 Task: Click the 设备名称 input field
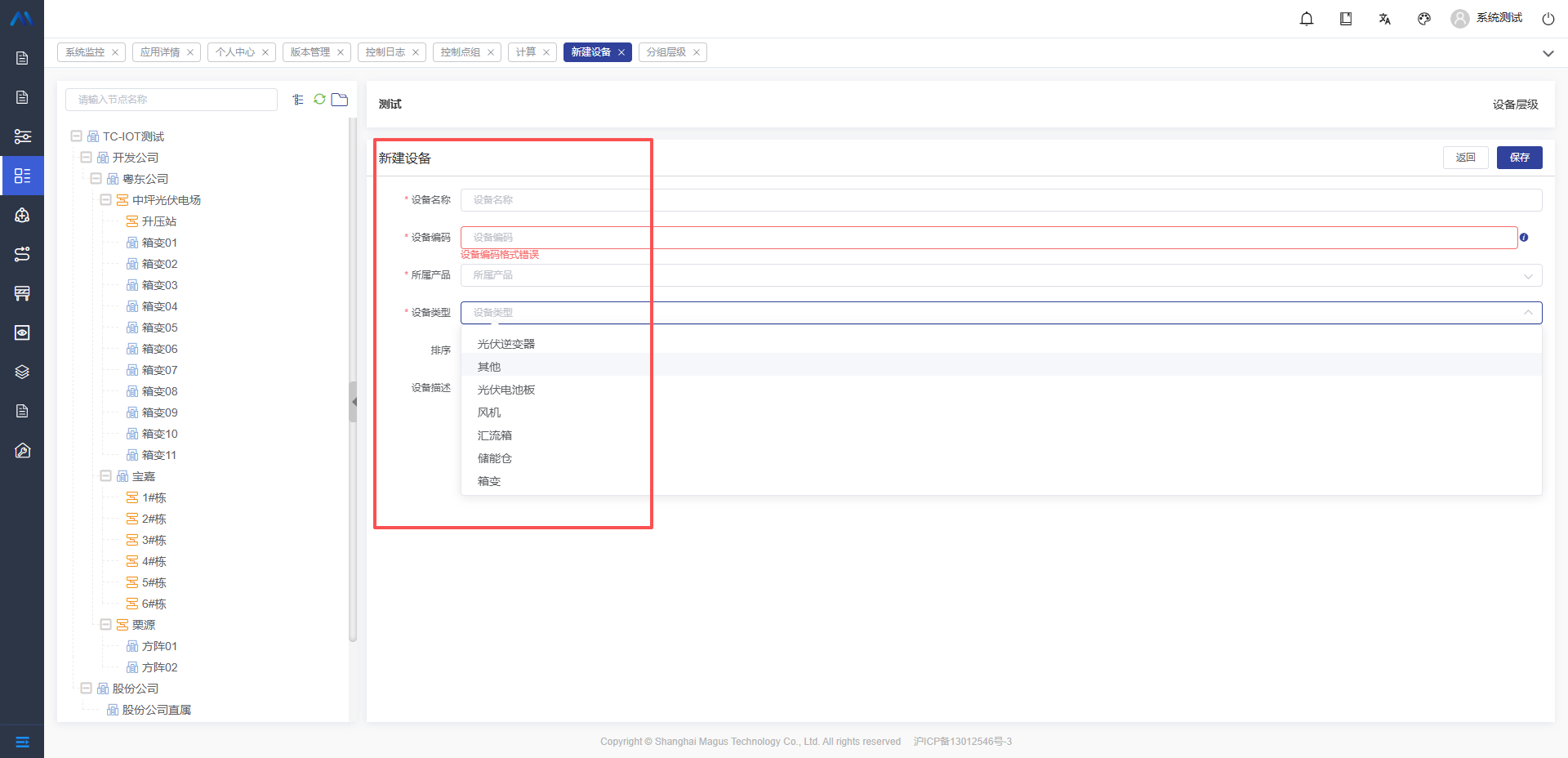click(x=1000, y=200)
